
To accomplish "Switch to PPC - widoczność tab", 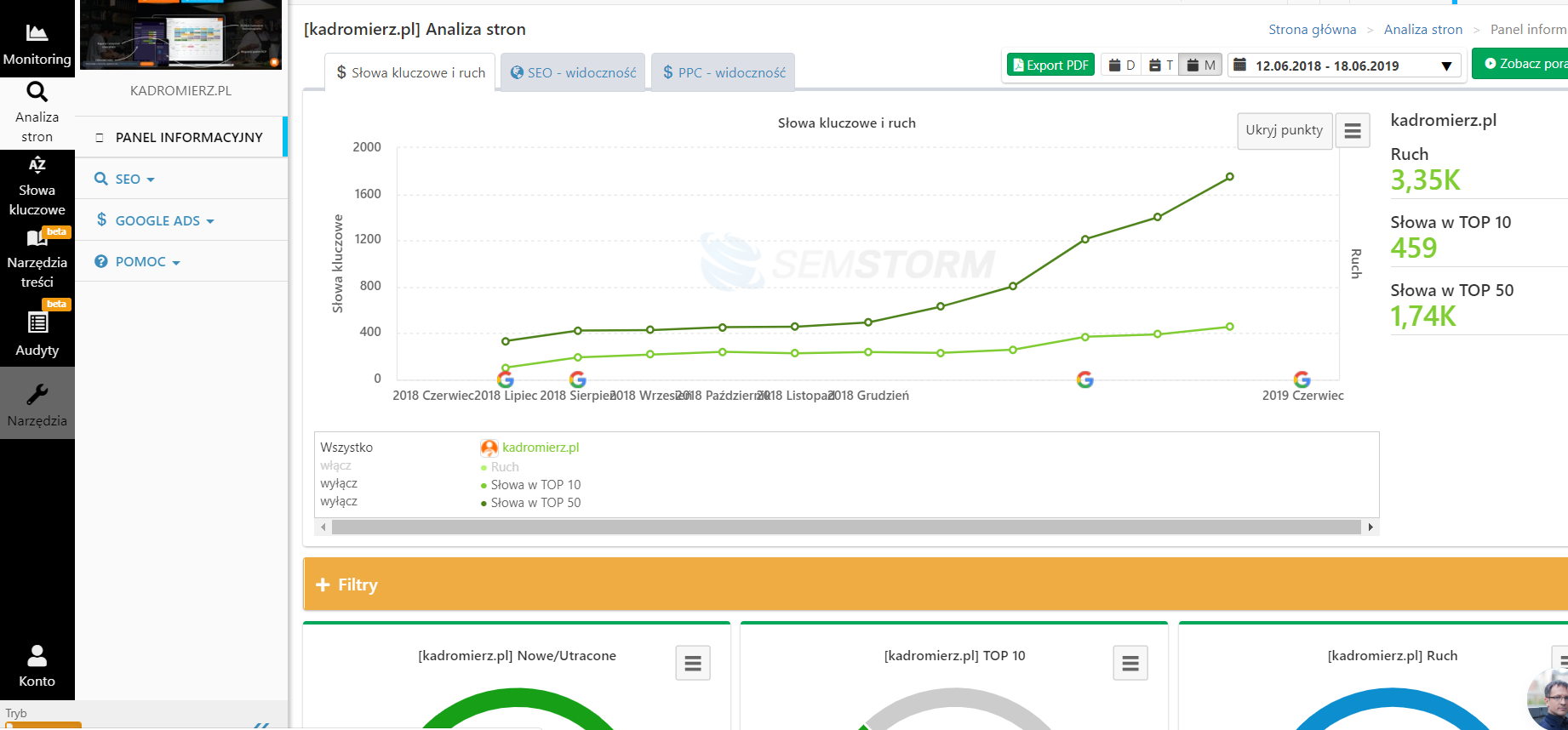I will (724, 72).
